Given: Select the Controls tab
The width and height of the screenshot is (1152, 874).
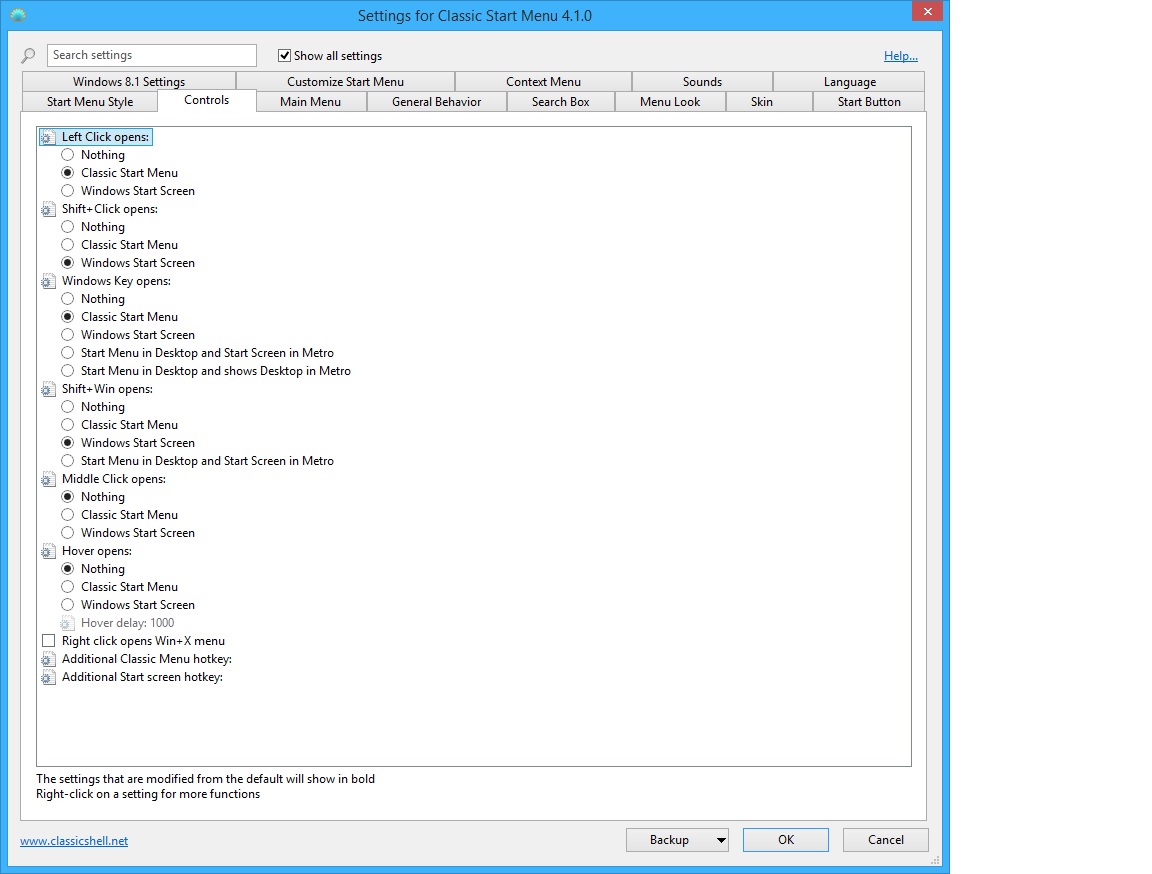Looking at the screenshot, I should click(x=206, y=100).
